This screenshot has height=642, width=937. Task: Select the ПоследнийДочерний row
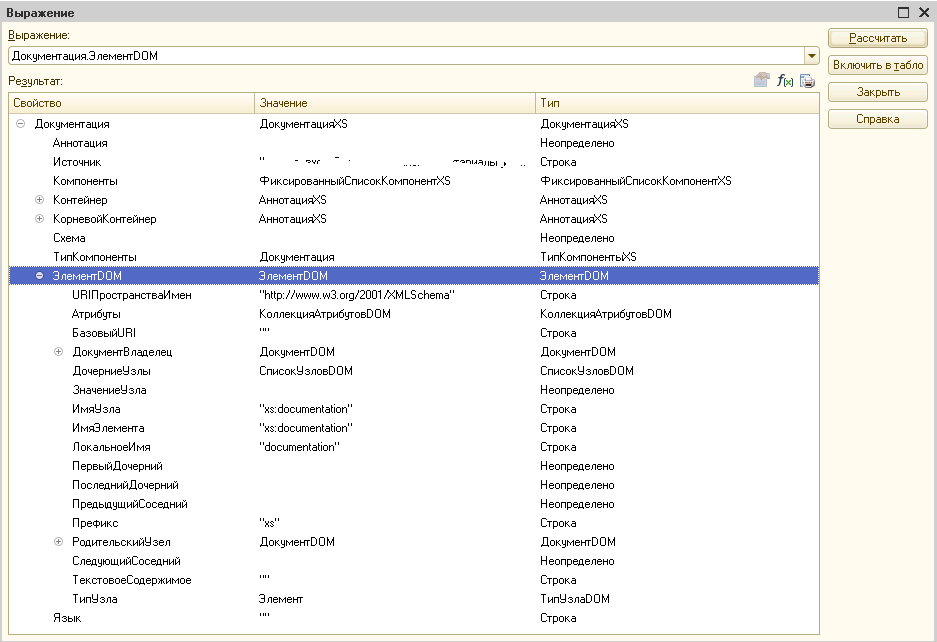[x=414, y=485]
